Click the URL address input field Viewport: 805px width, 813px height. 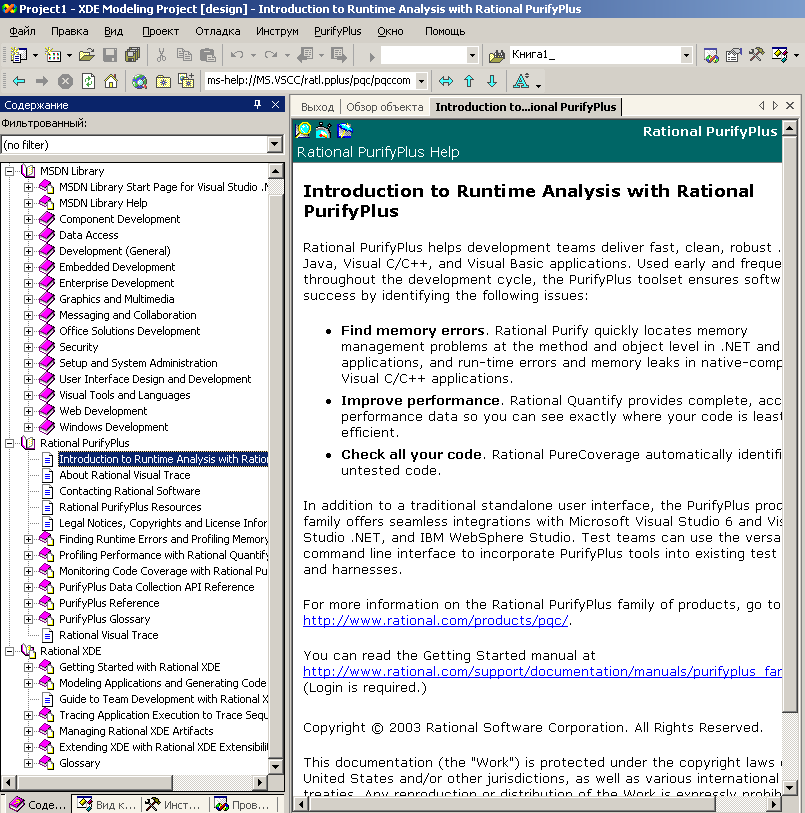[309, 81]
